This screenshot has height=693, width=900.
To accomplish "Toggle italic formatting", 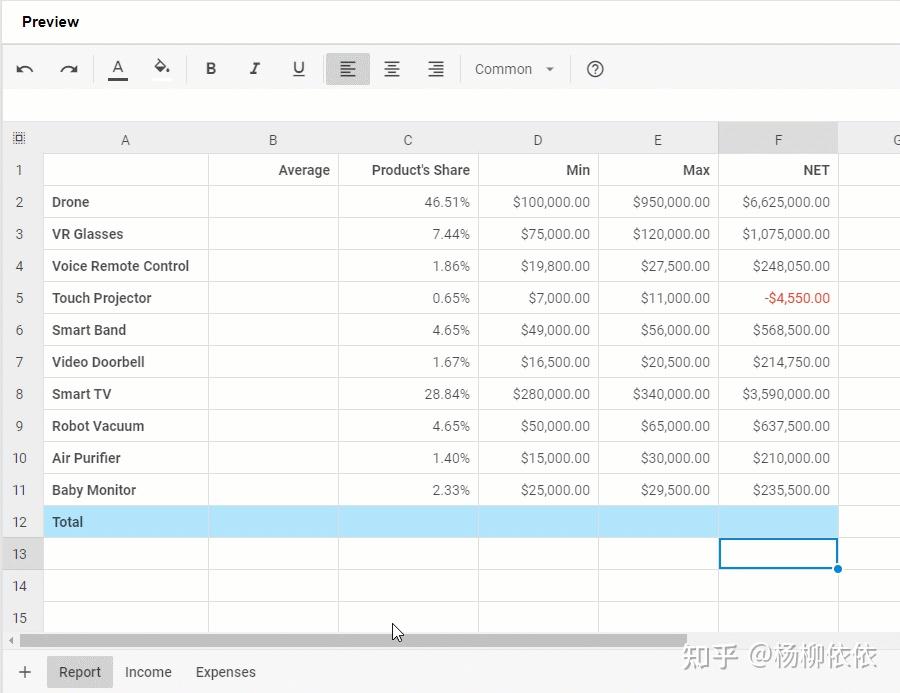I will click(x=255, y=68).
